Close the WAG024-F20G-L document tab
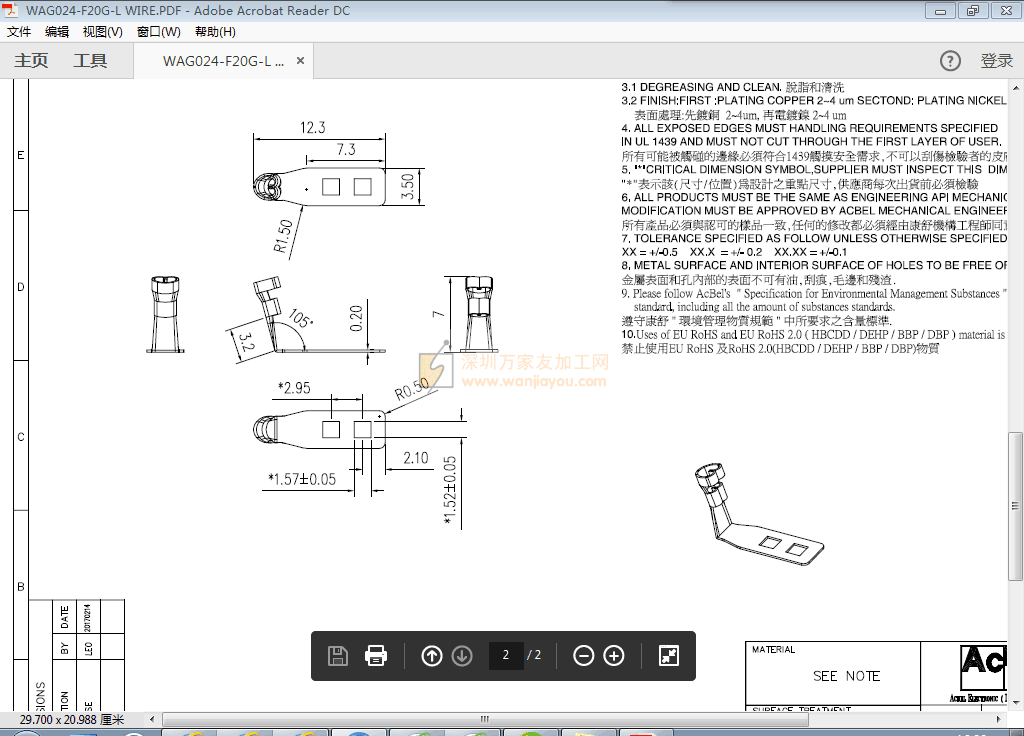Screen dimensions: 1024x736 [300, 61]
